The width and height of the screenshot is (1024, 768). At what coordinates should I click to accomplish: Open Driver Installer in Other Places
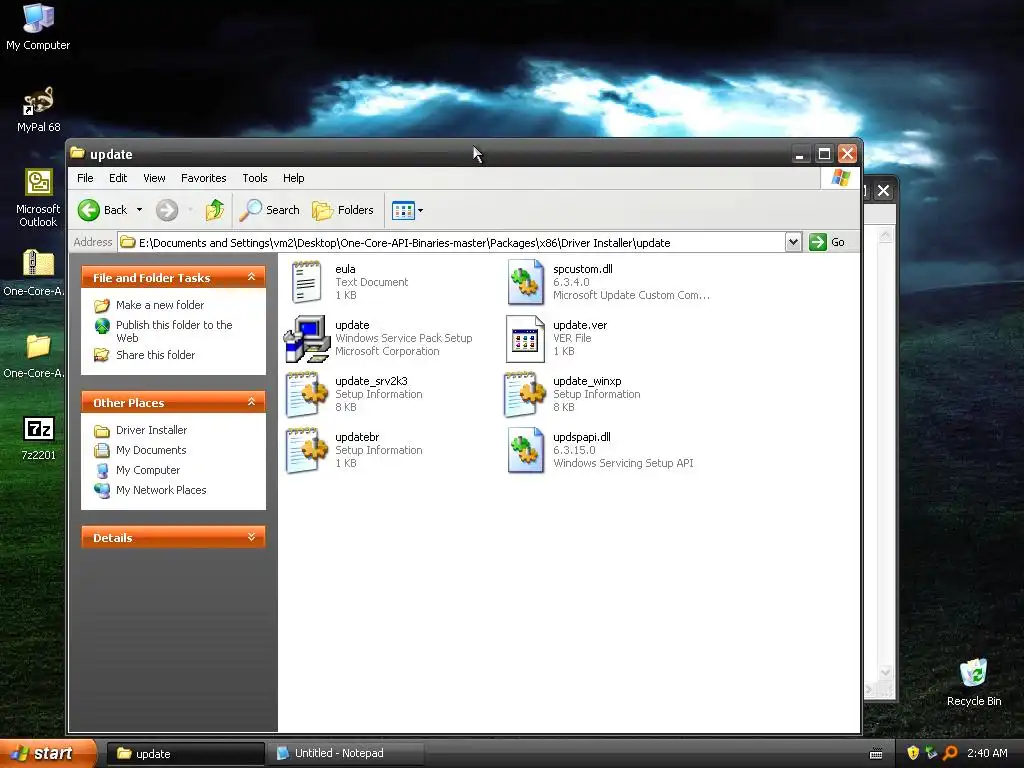pos(152,430)
